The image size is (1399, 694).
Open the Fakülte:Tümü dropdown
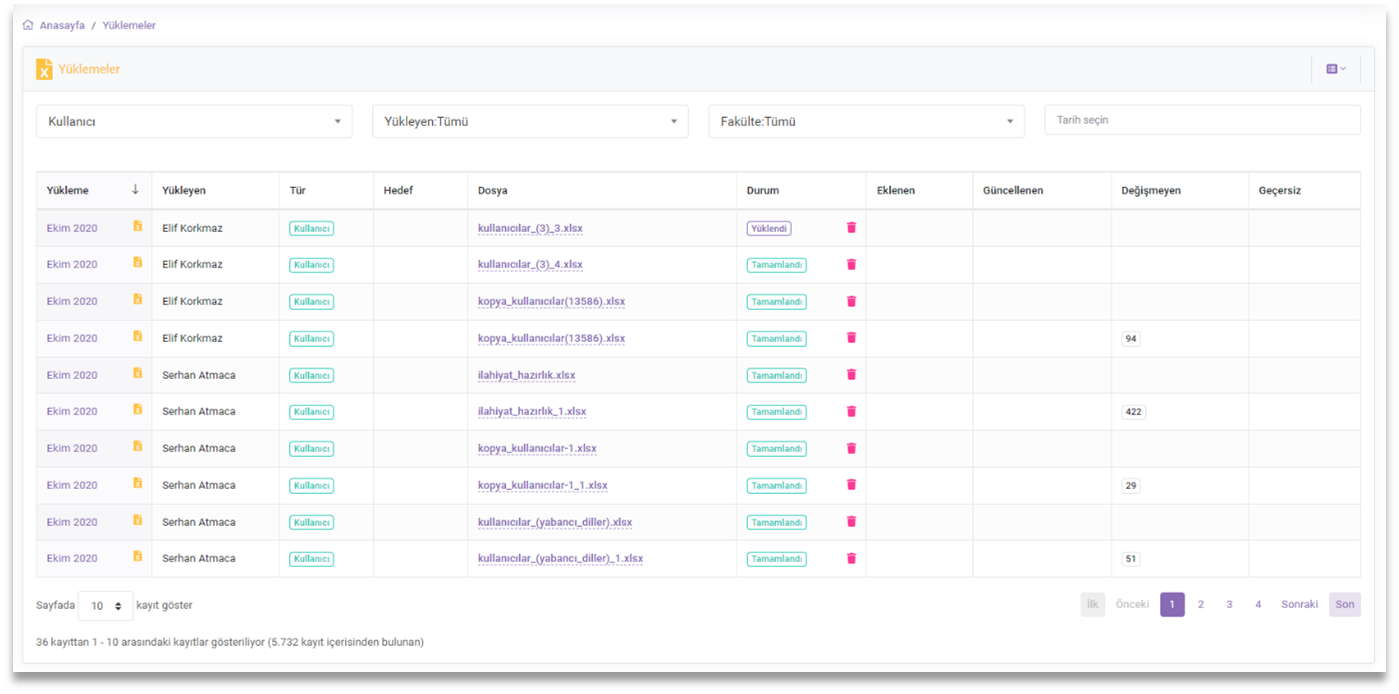866,122
